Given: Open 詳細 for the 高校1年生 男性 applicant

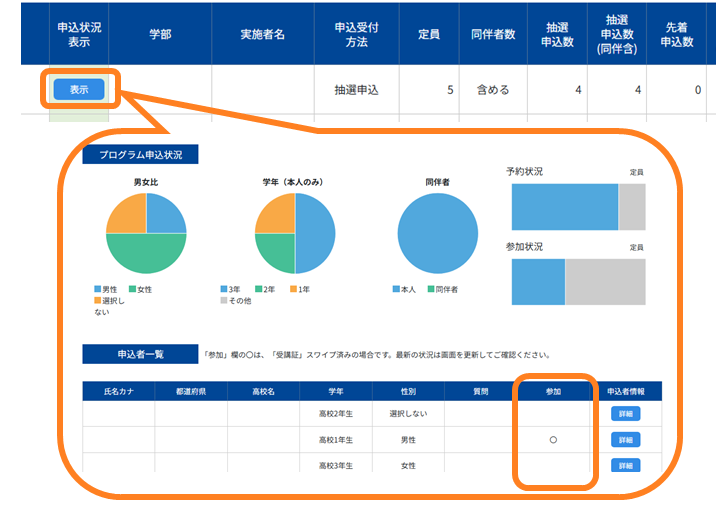Looking at the screenshot, I should click(626, 440).
